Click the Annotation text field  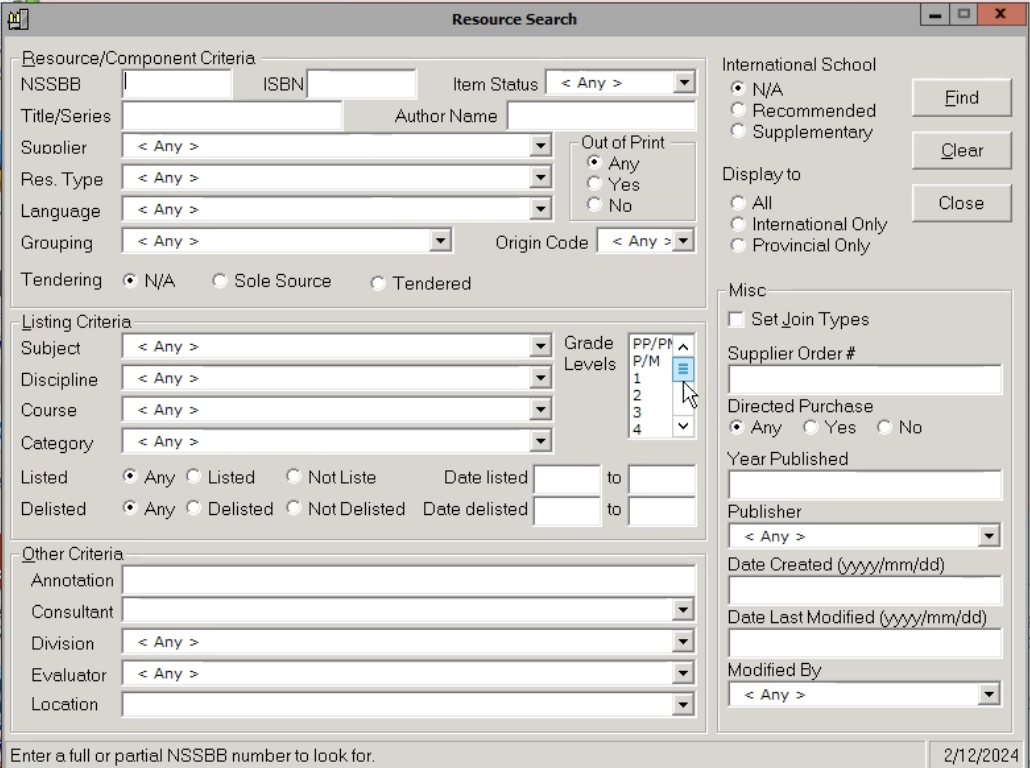[409, 579]
